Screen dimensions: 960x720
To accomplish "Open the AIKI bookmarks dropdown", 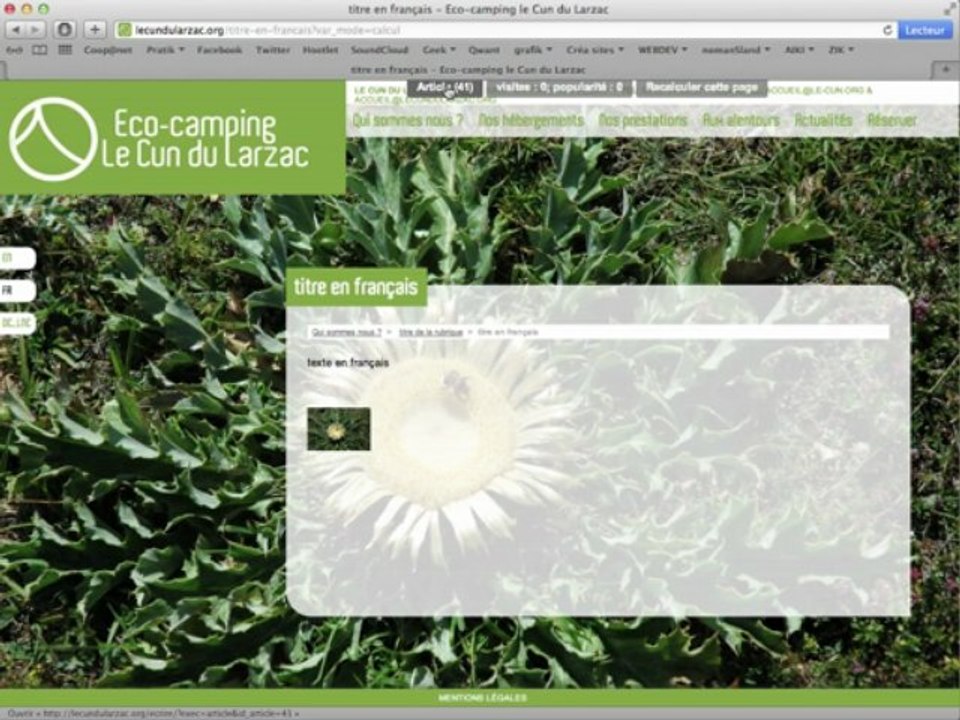I will (800, 50).
